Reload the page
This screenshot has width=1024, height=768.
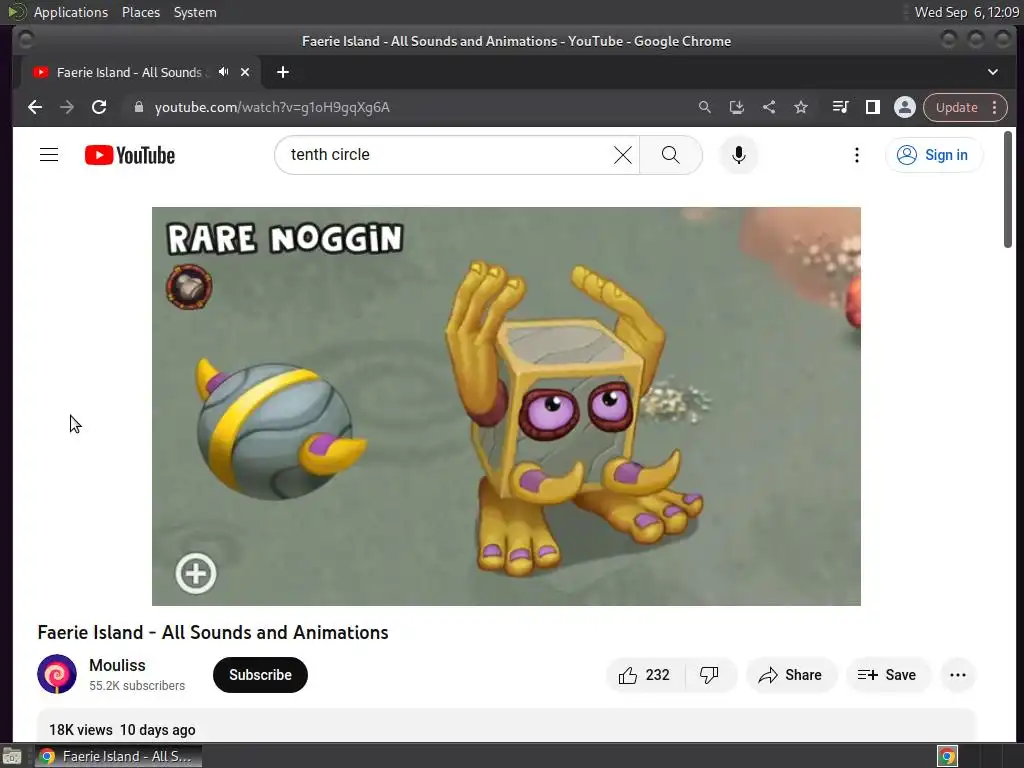pyautogui.click(x=99, y=107)
